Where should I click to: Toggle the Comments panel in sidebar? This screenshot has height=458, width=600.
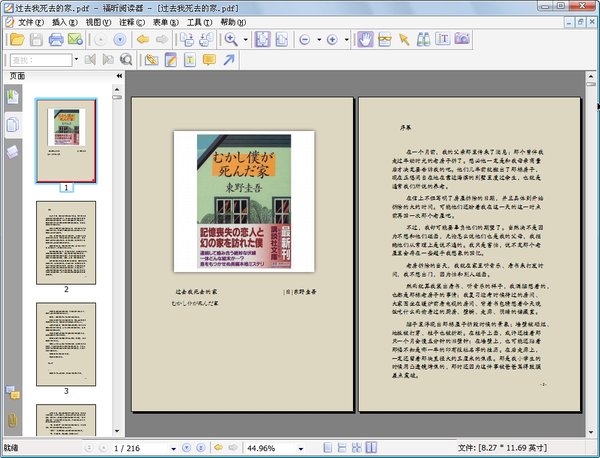(12, 391)
